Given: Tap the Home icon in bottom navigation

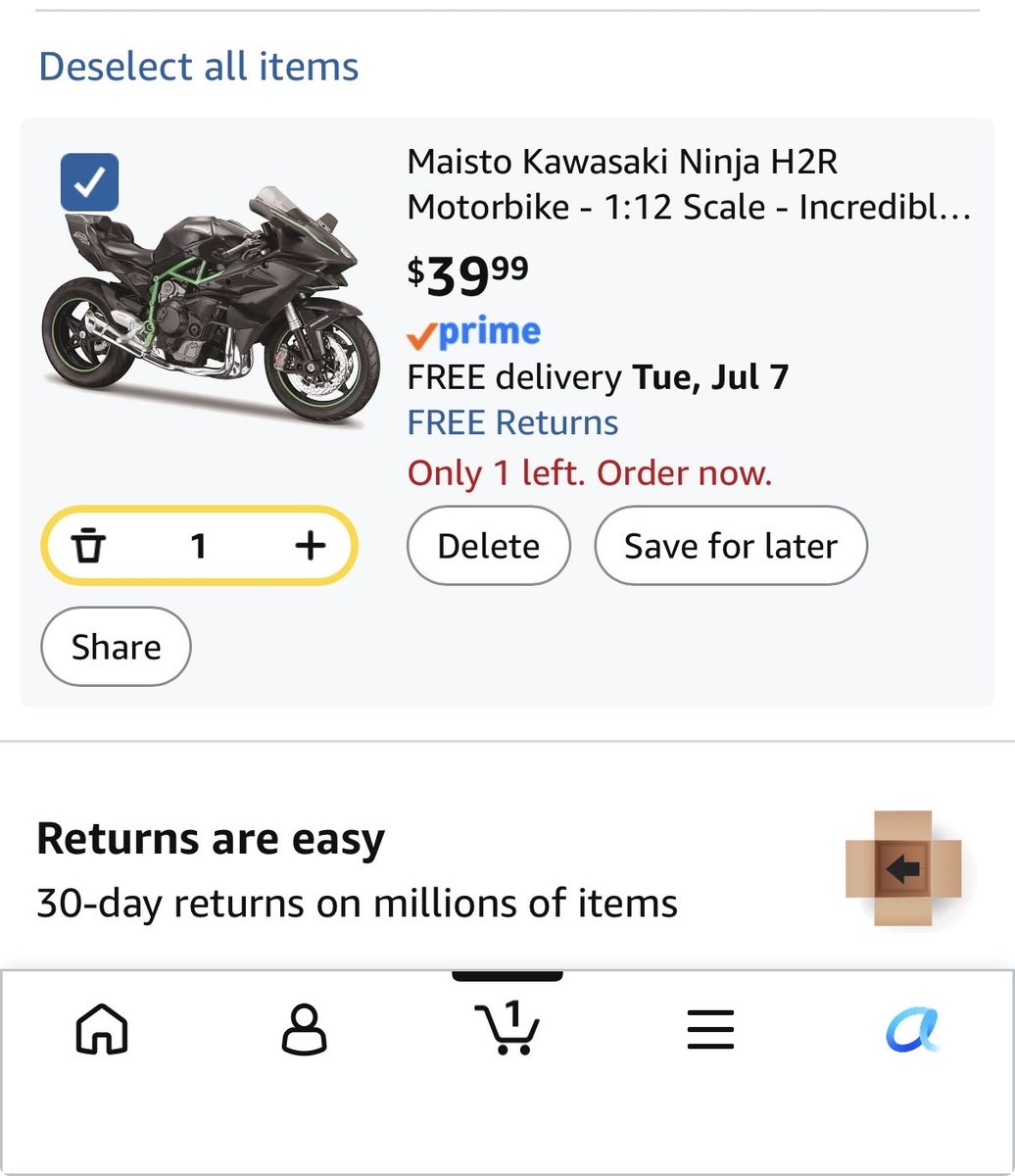Looking at the screenshot, I should pos(102,1030).
